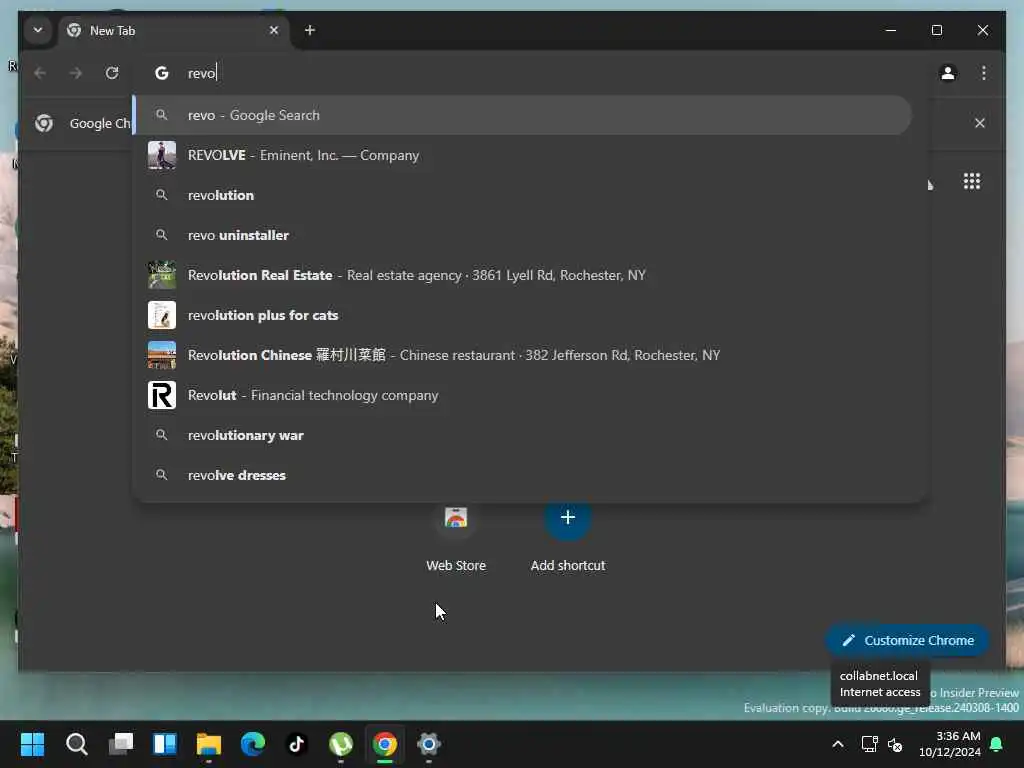Expand the hidden system tray icons chevron

(838, 744)
